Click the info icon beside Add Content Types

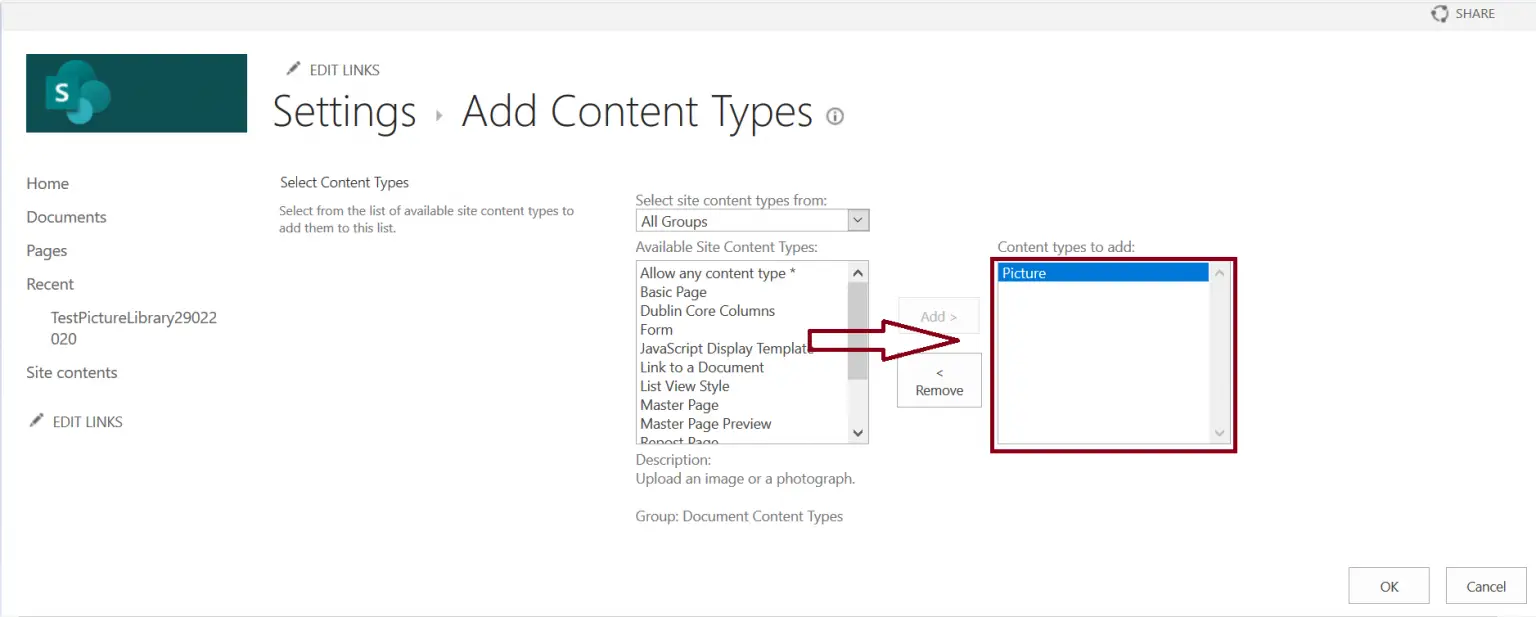click(835, 117)
